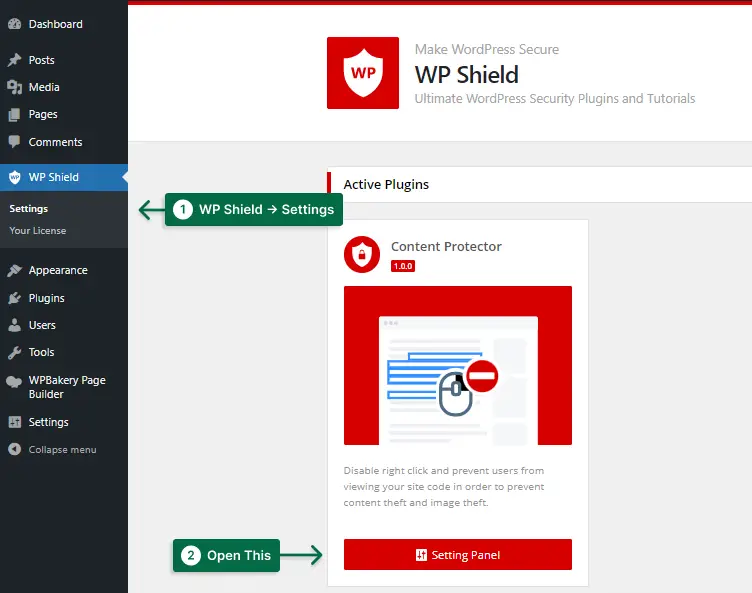Select Tools in the sidebar
This screenshot has width=752, height=593.
64,352
